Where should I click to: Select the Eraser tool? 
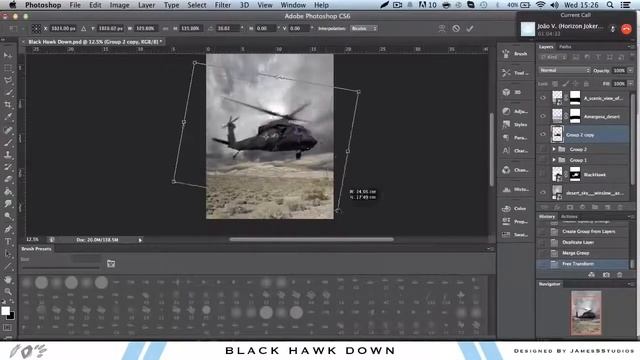[x=7, y=179]
